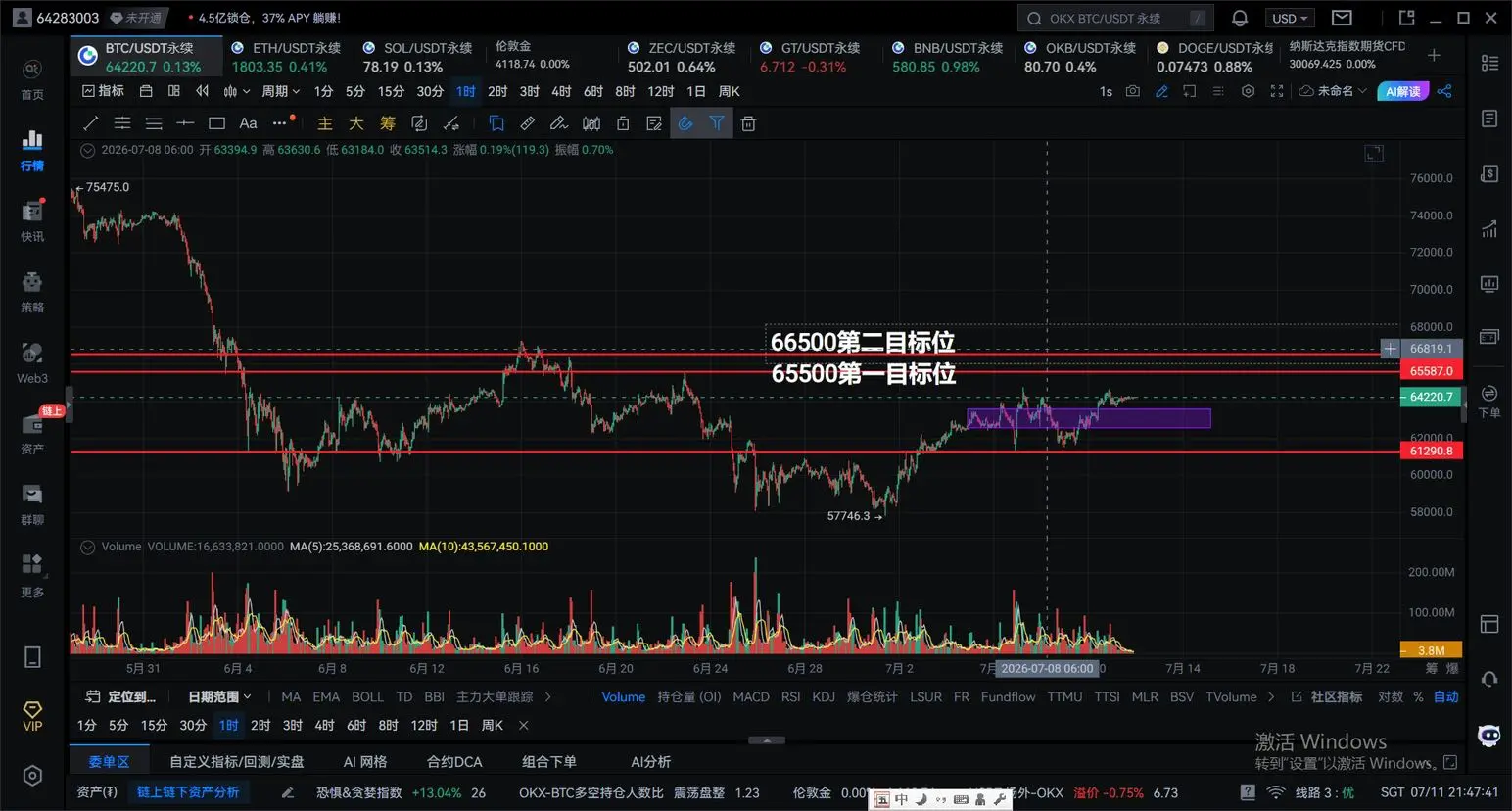1512x811 pixels.
Task: Pick the ruler measurement tool
Action: point(527,123)
